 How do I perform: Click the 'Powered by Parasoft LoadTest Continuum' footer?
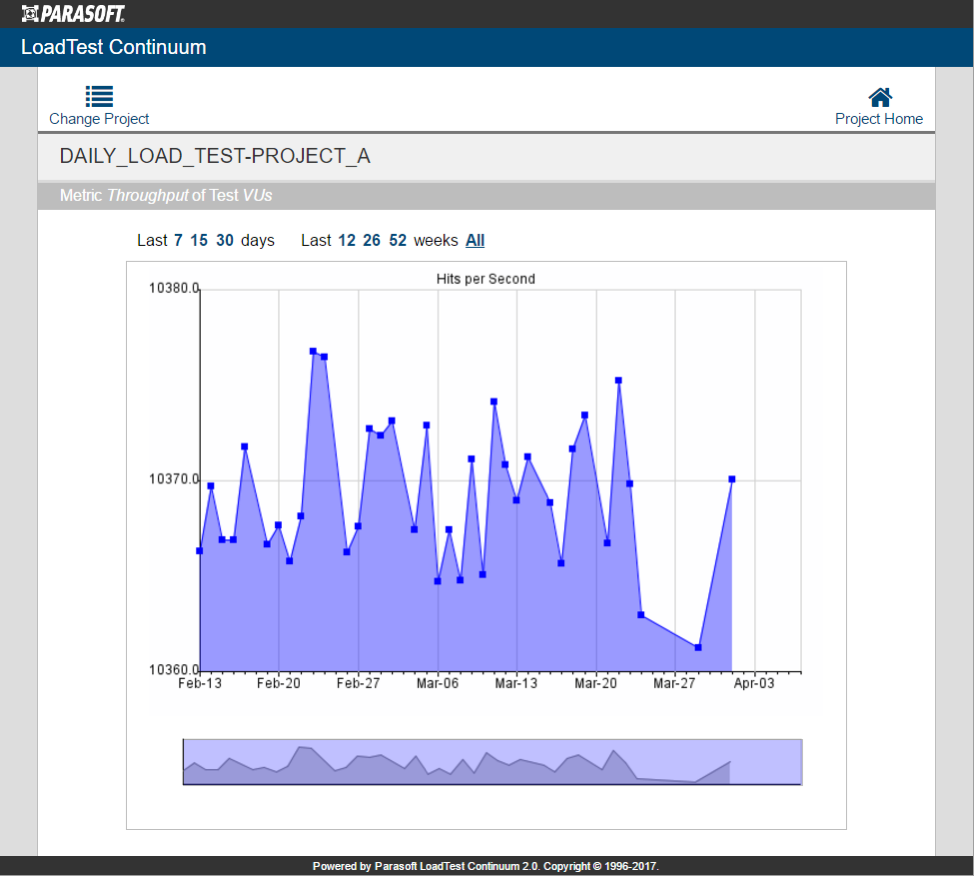tap(486, 866)
